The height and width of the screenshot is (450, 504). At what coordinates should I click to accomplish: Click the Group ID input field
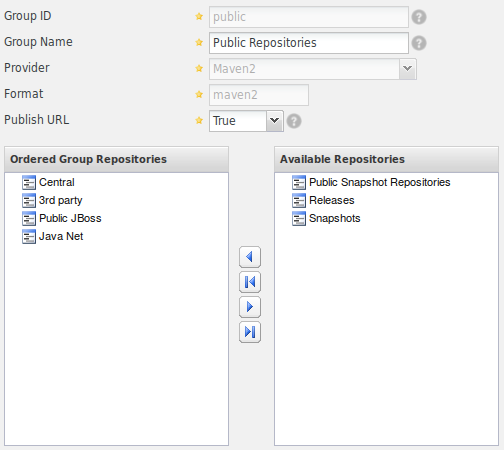click(x=309, y=17)
